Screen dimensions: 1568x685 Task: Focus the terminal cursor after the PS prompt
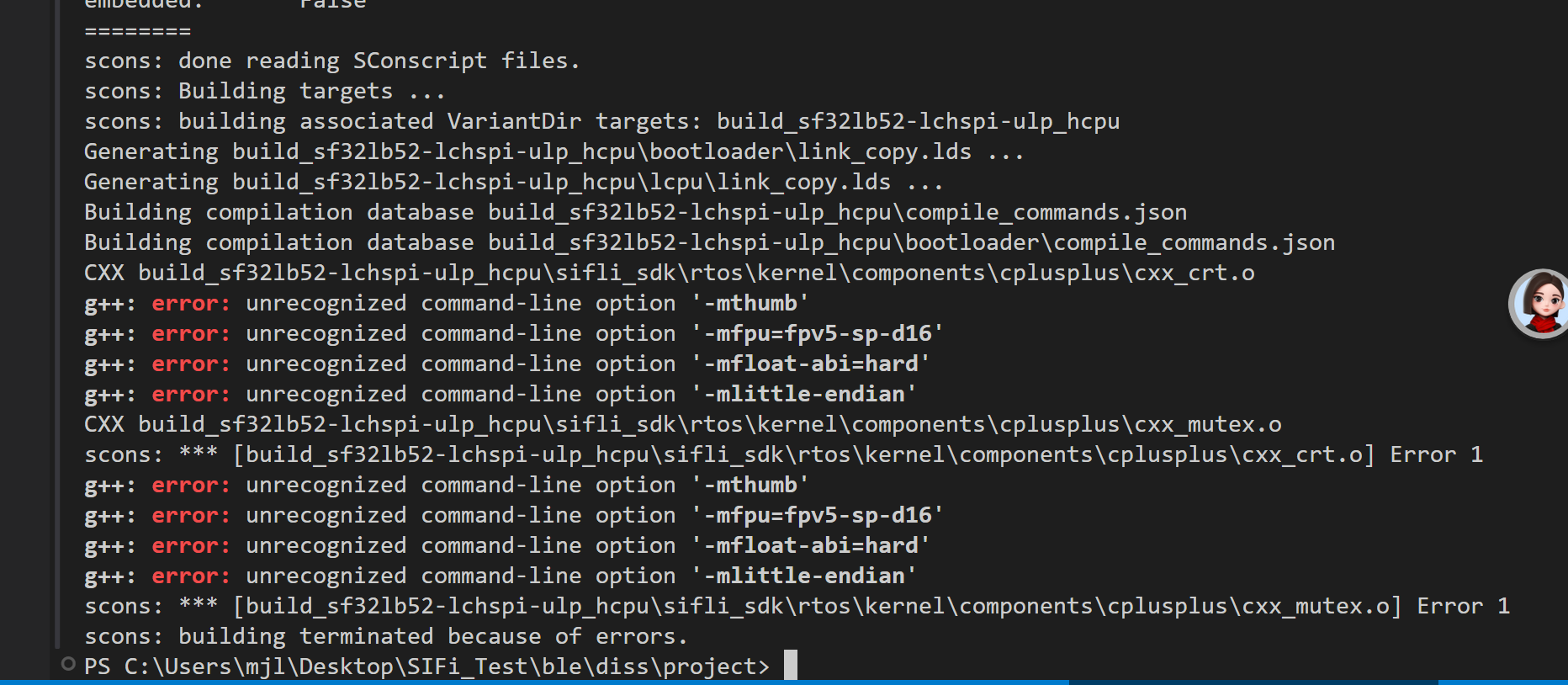click(790, 665)
